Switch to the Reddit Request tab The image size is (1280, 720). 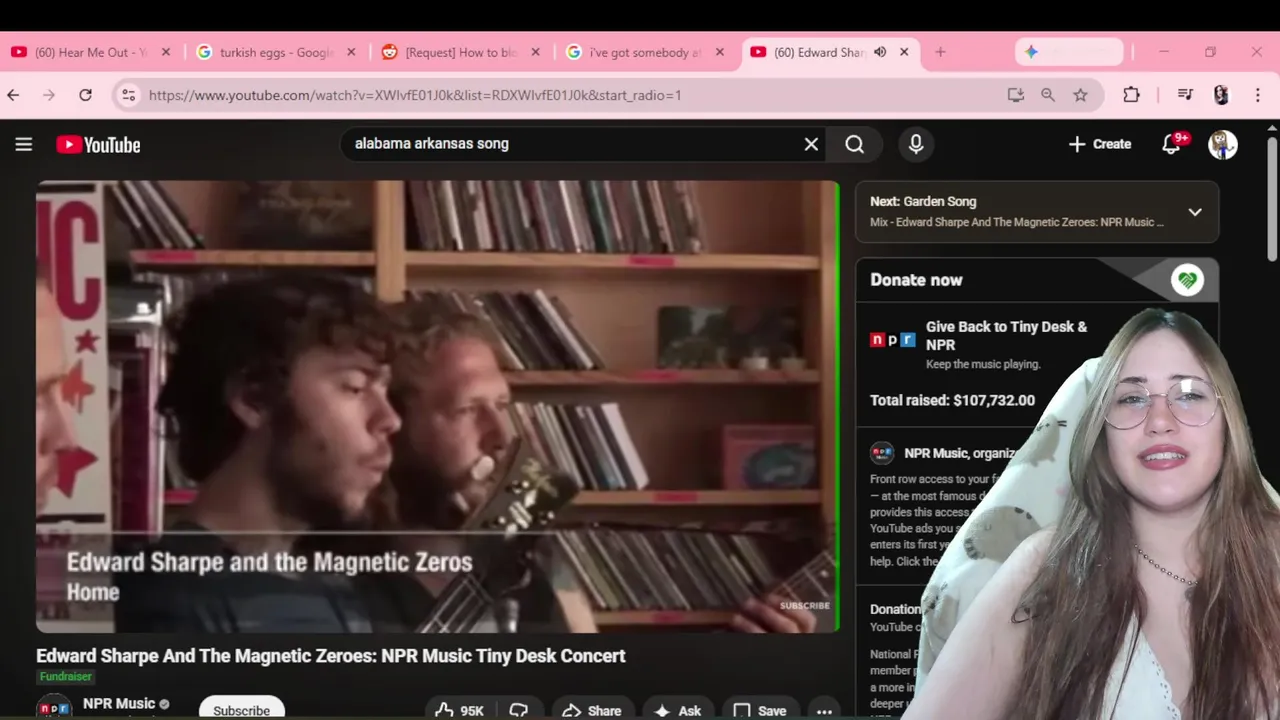click(461, 52)
